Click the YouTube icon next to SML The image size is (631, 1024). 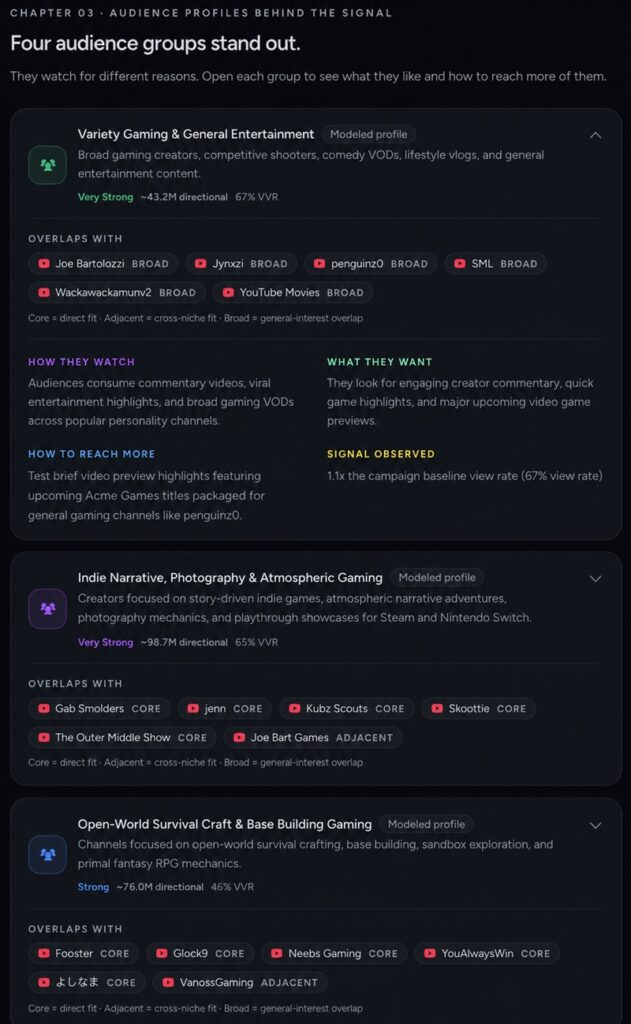point(460,264)
